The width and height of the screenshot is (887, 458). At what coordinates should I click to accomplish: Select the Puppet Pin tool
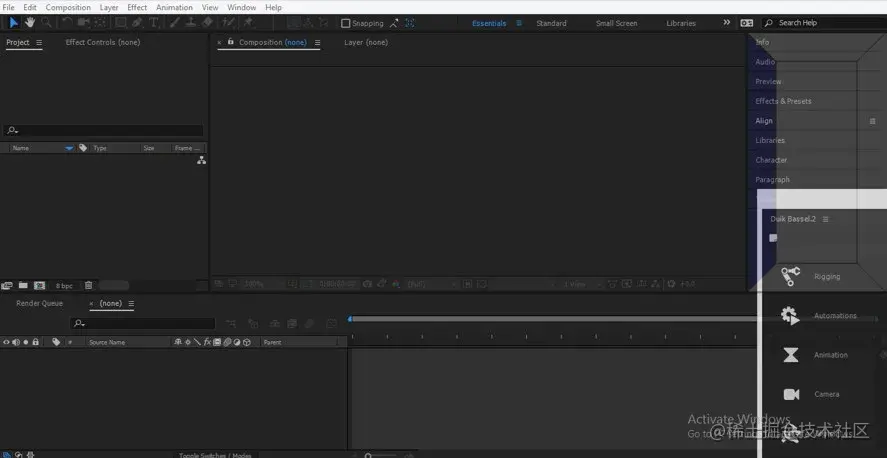coord(248,23)
